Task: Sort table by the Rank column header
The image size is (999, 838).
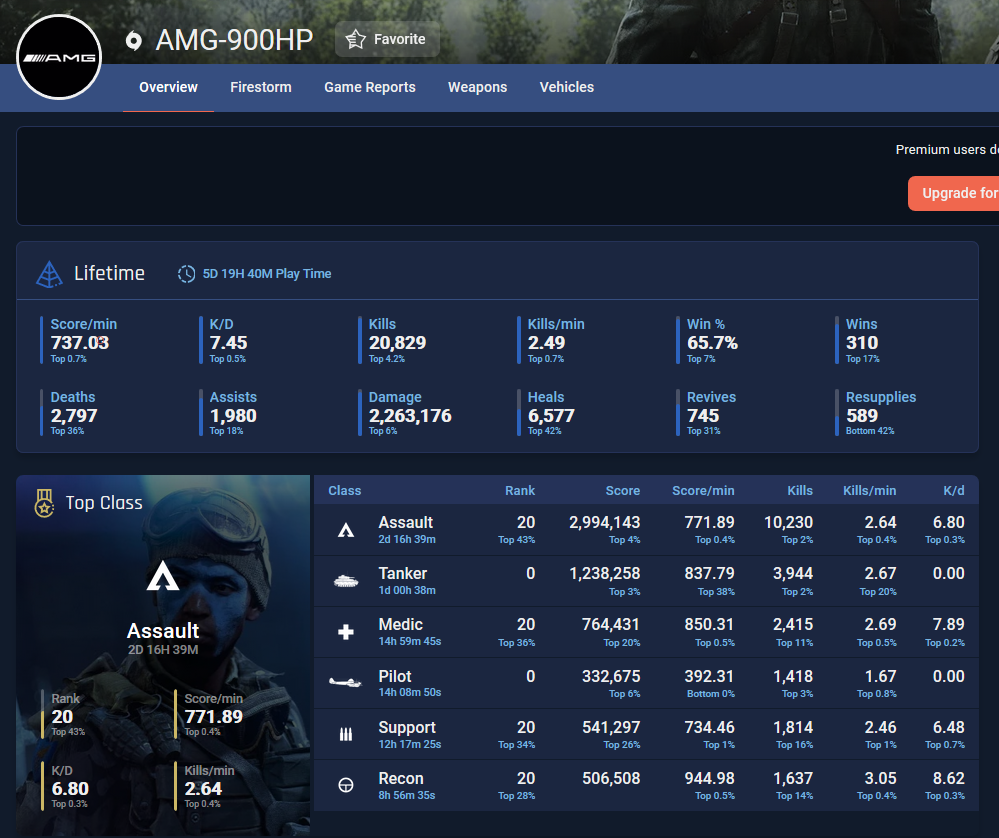Action: coord(520,491)
